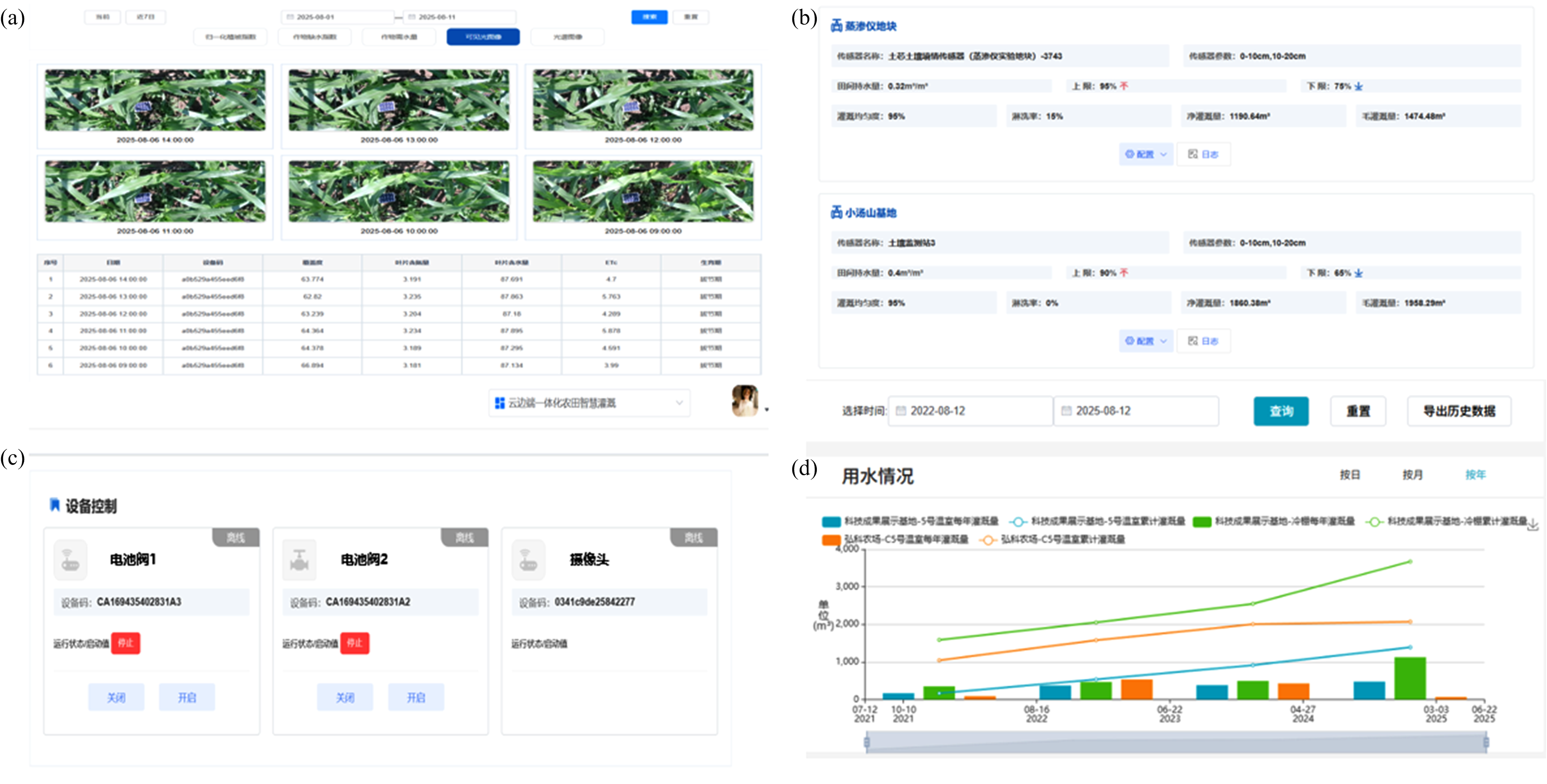This screenshot has width=1547, height=784.
Task: Click the valve icon of 电磁阀2 card
Action: [299, 560]
